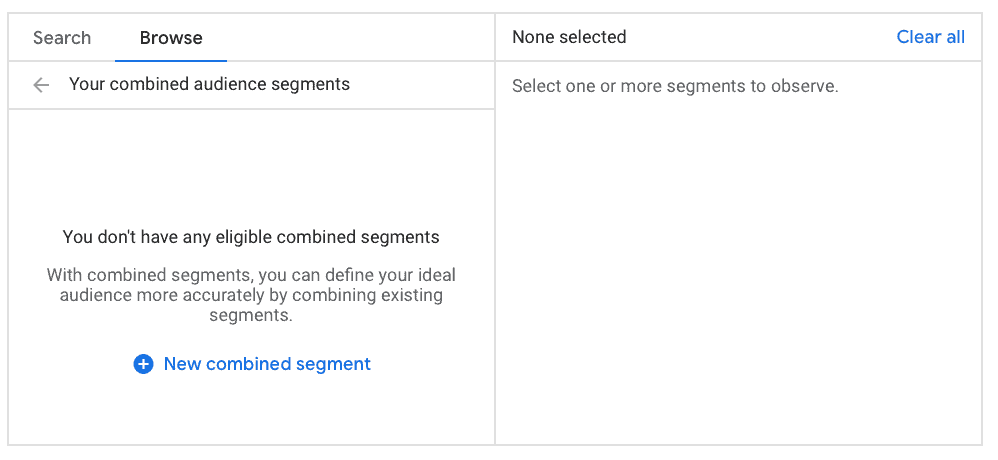Select the Browse tab
Viewport: 998px width, 460px height.
(x=171, y=38)
